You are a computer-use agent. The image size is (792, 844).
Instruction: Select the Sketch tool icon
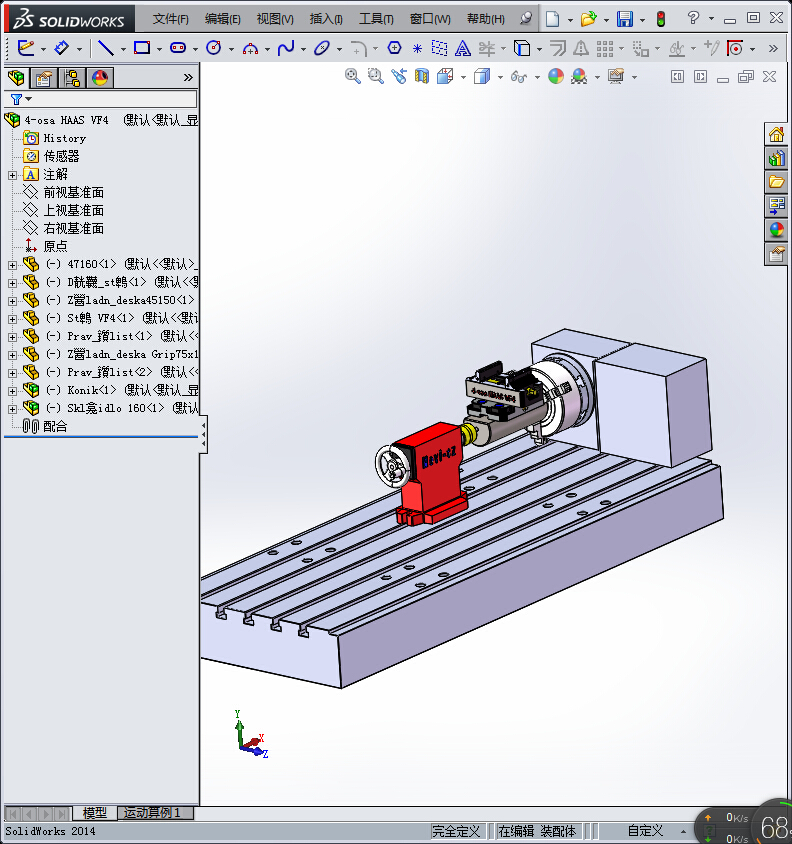[x=26, y=48]
